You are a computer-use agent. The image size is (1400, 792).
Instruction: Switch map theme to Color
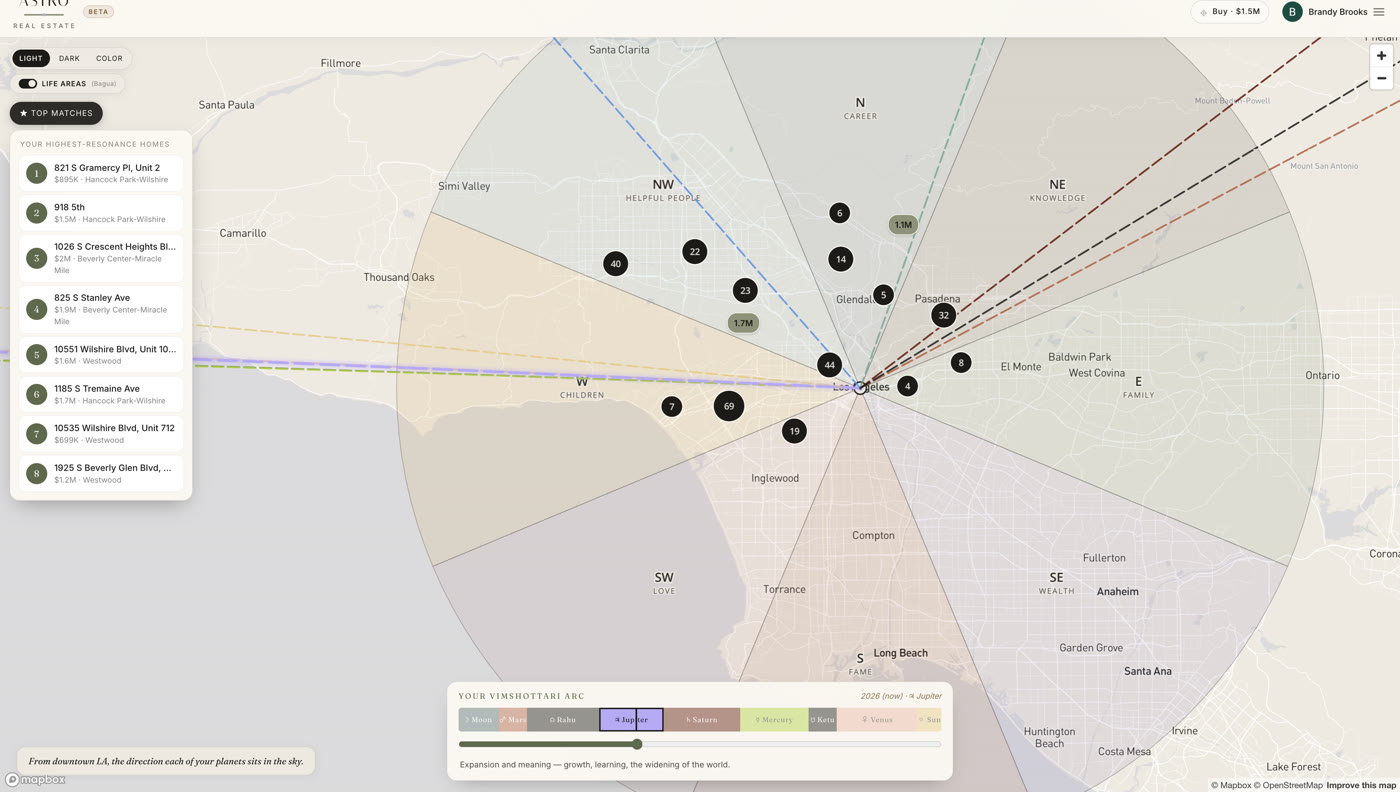coord(109,58)
